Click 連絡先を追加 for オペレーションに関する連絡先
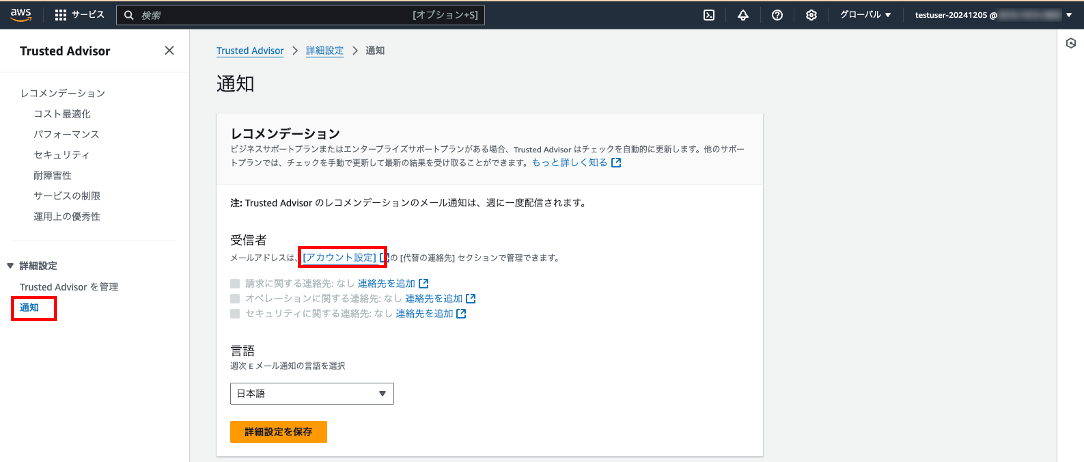 [434, 299]
